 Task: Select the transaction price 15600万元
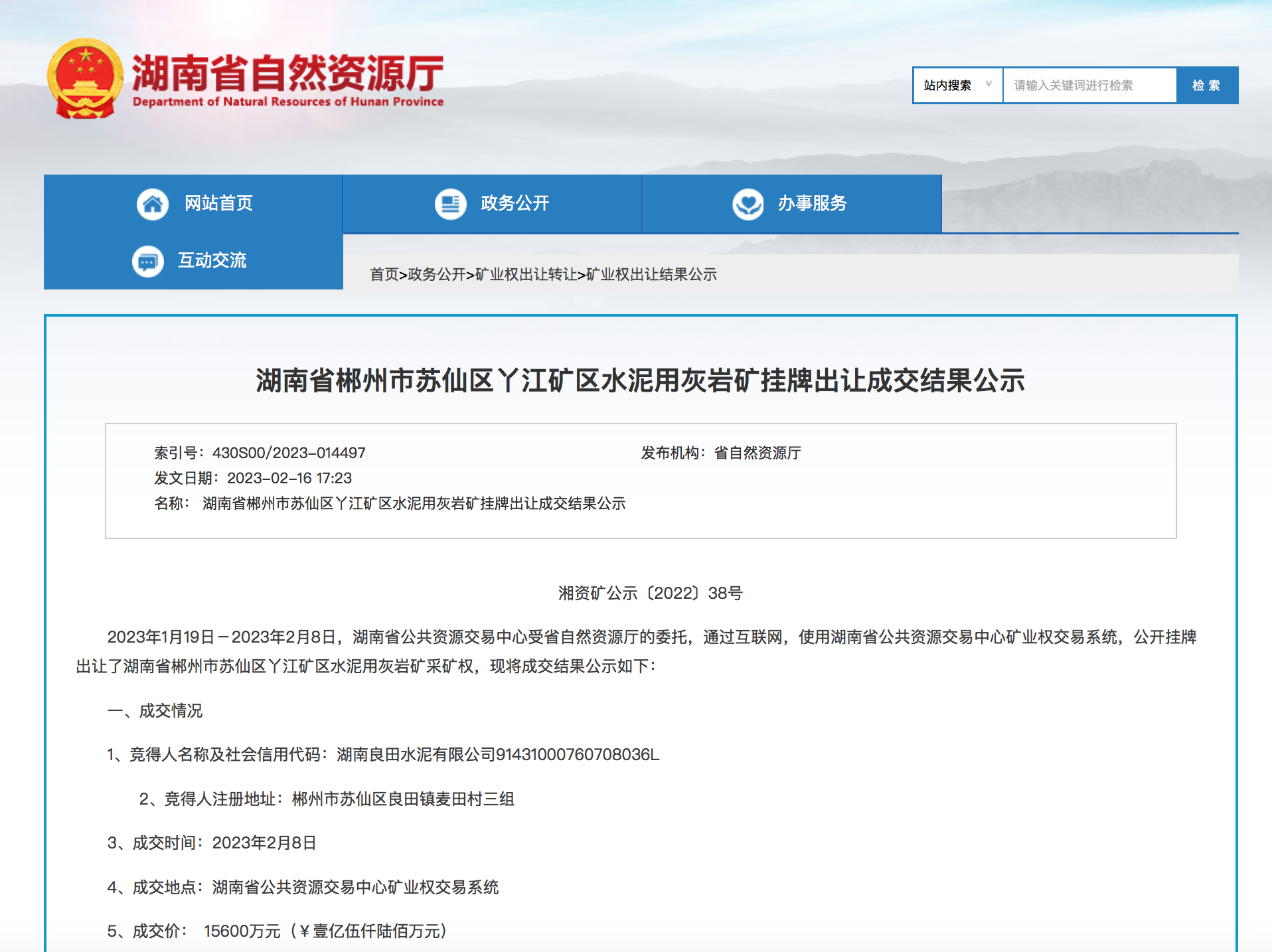pos(242,931)
